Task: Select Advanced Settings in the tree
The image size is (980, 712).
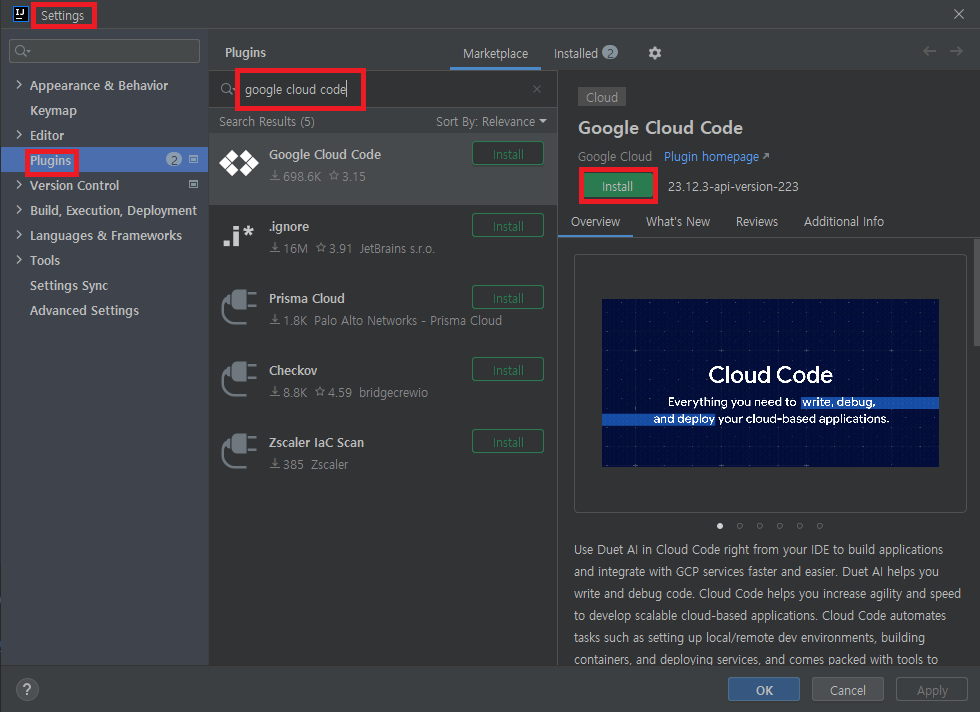Action: click(x=84, y=310)
